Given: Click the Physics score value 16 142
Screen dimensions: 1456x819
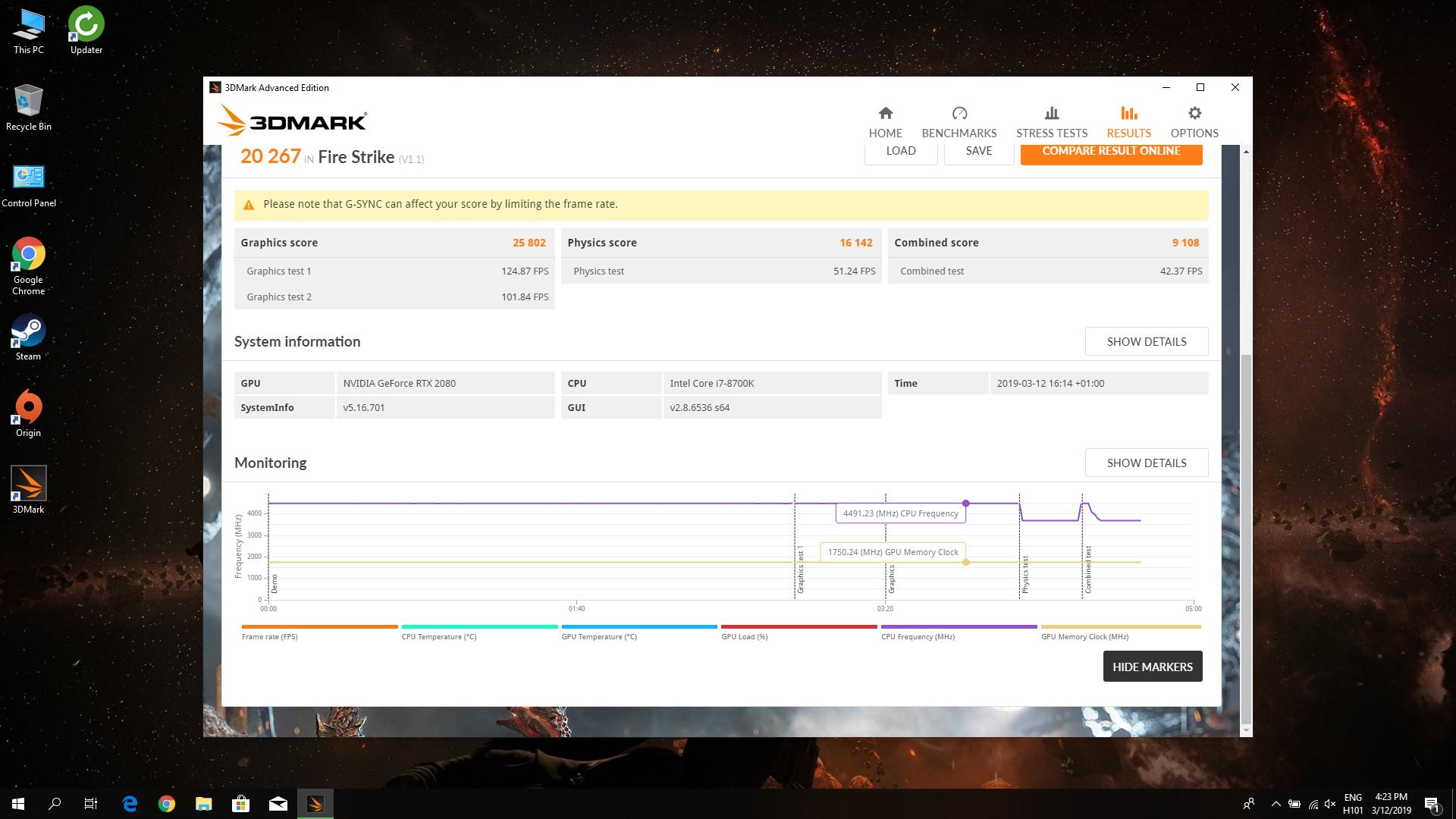Looking at the screenshot, I should point(855,243).
